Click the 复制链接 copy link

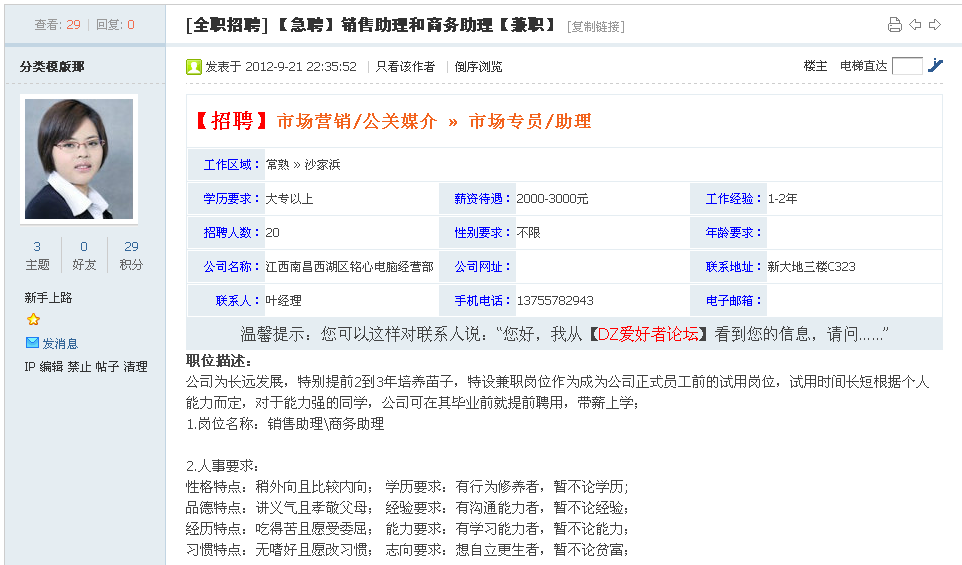point(596,26)
